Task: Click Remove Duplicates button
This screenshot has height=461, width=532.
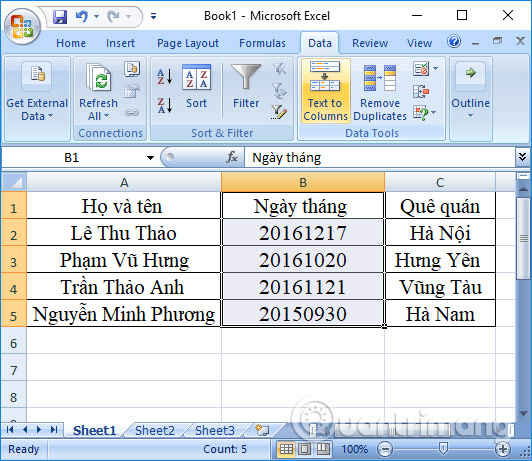Action: pos(380,92)
